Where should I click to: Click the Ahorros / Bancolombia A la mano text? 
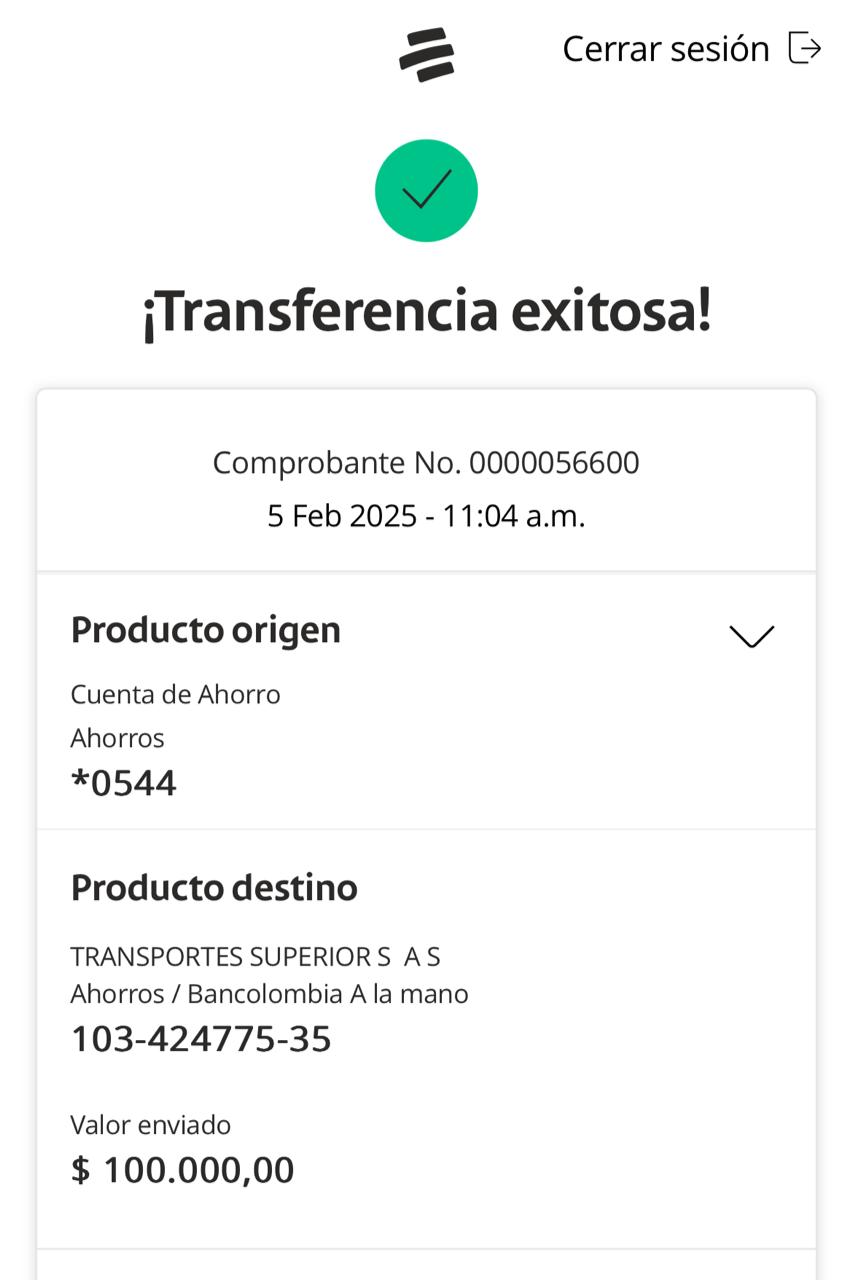coord(269,994)
